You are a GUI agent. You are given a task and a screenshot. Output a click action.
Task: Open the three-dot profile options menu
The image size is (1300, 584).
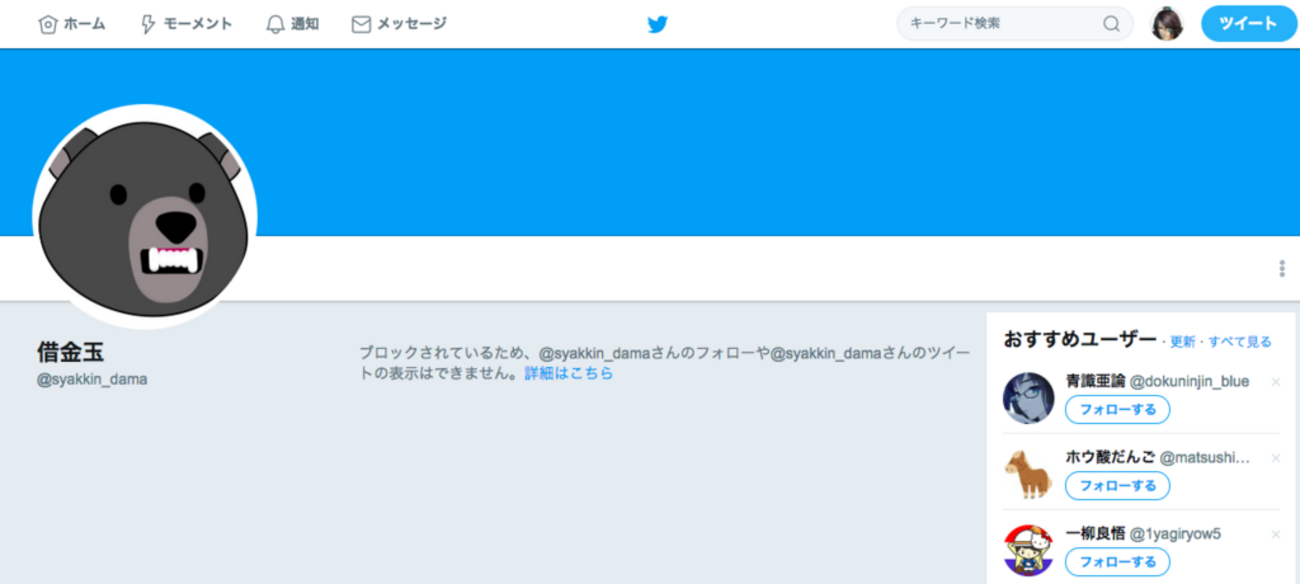pyautogui.click(x=1282, y=268)
